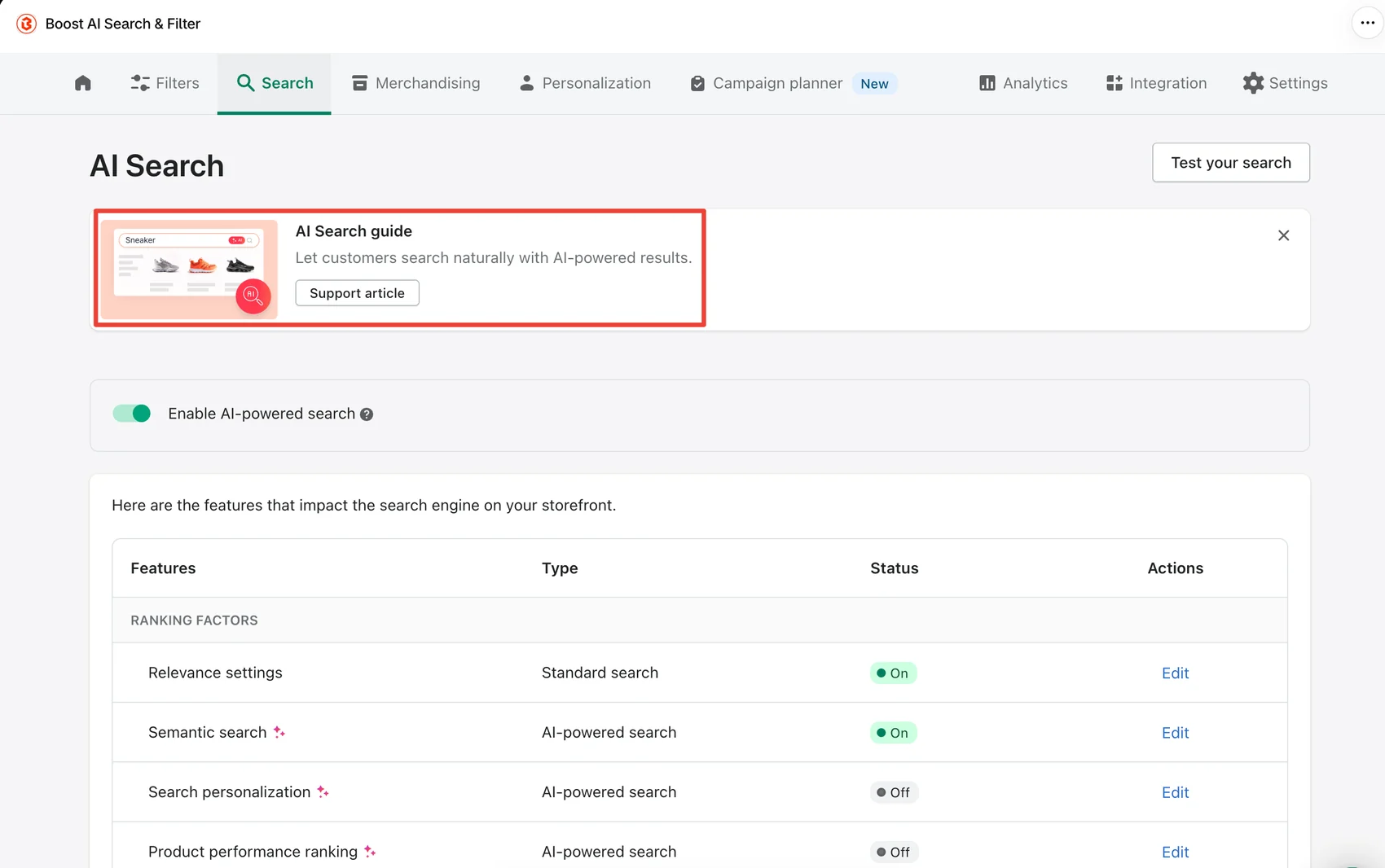Click the Test your search button
The image size is (1385, 868).
(1231, 163)
